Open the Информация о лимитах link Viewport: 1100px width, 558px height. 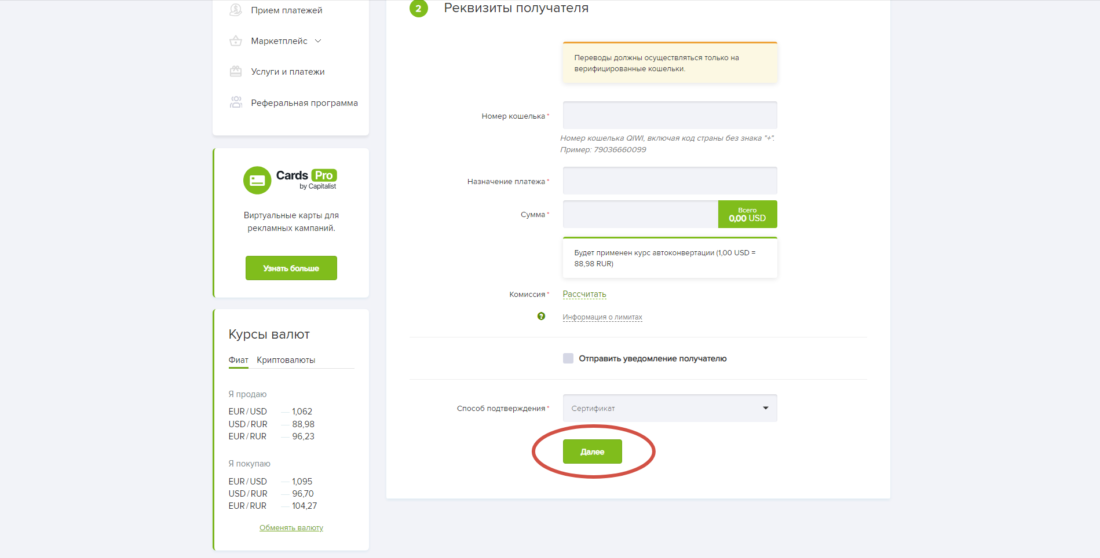[602, 317]
